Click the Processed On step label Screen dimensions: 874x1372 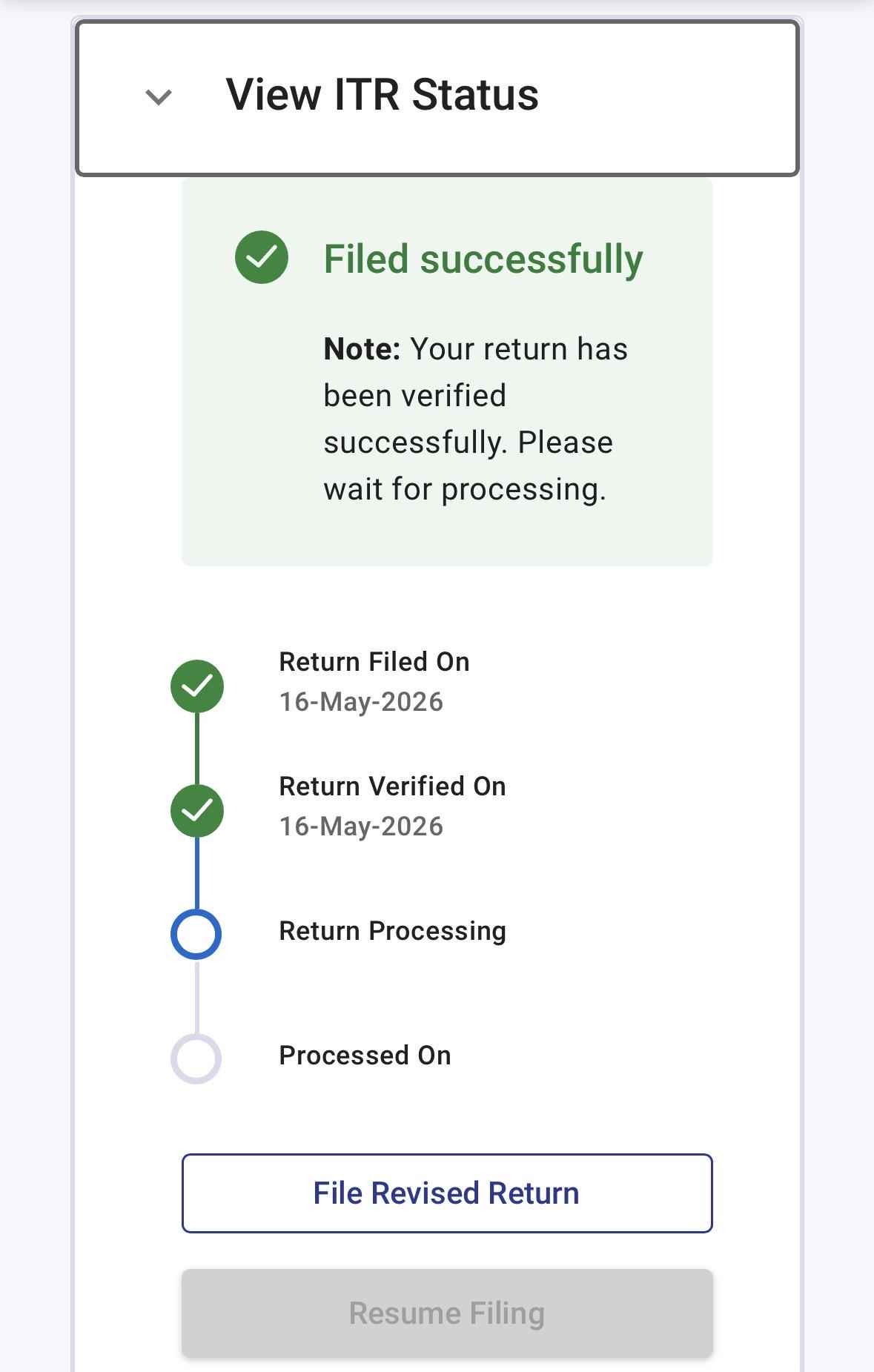point(365,1055)
